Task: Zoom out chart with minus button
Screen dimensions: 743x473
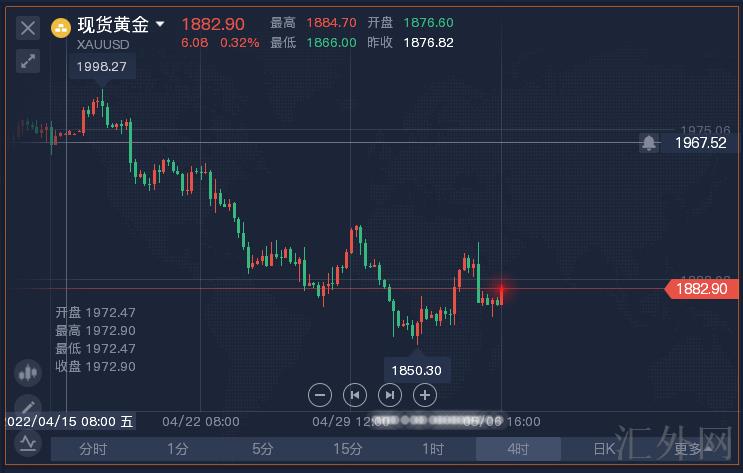Action: pyautogui.click(x=320, y=394)
